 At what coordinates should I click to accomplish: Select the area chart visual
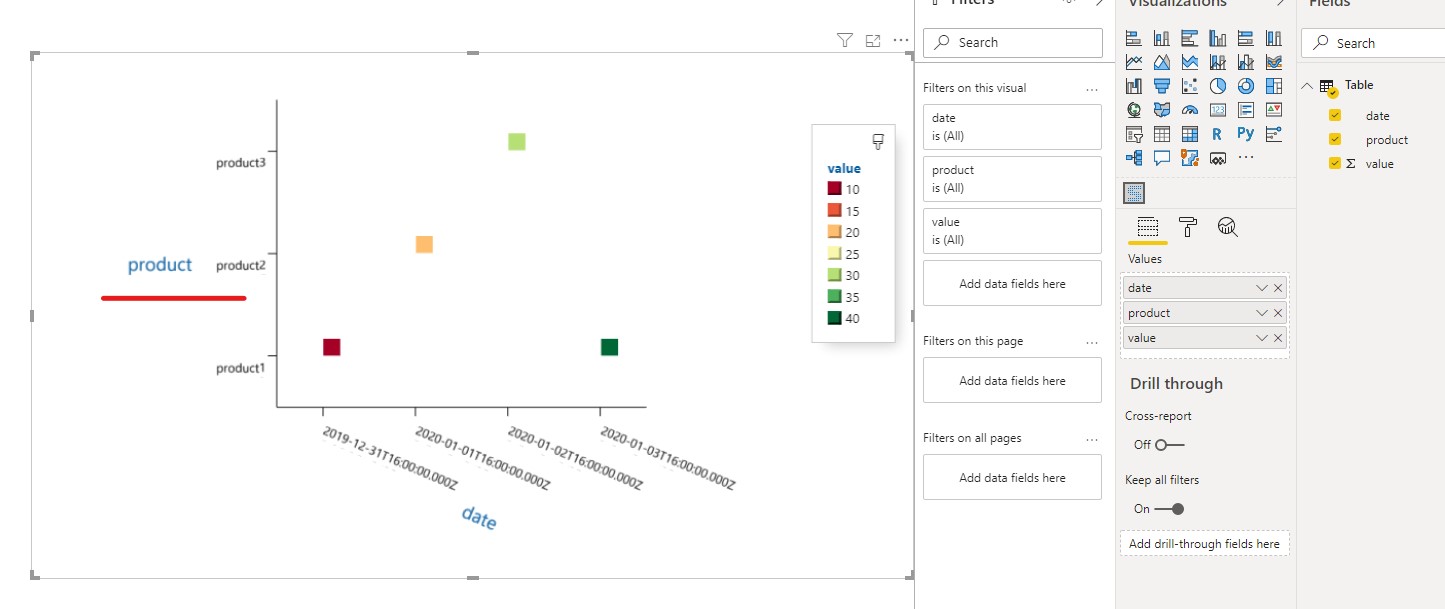tap(1162, 62)
